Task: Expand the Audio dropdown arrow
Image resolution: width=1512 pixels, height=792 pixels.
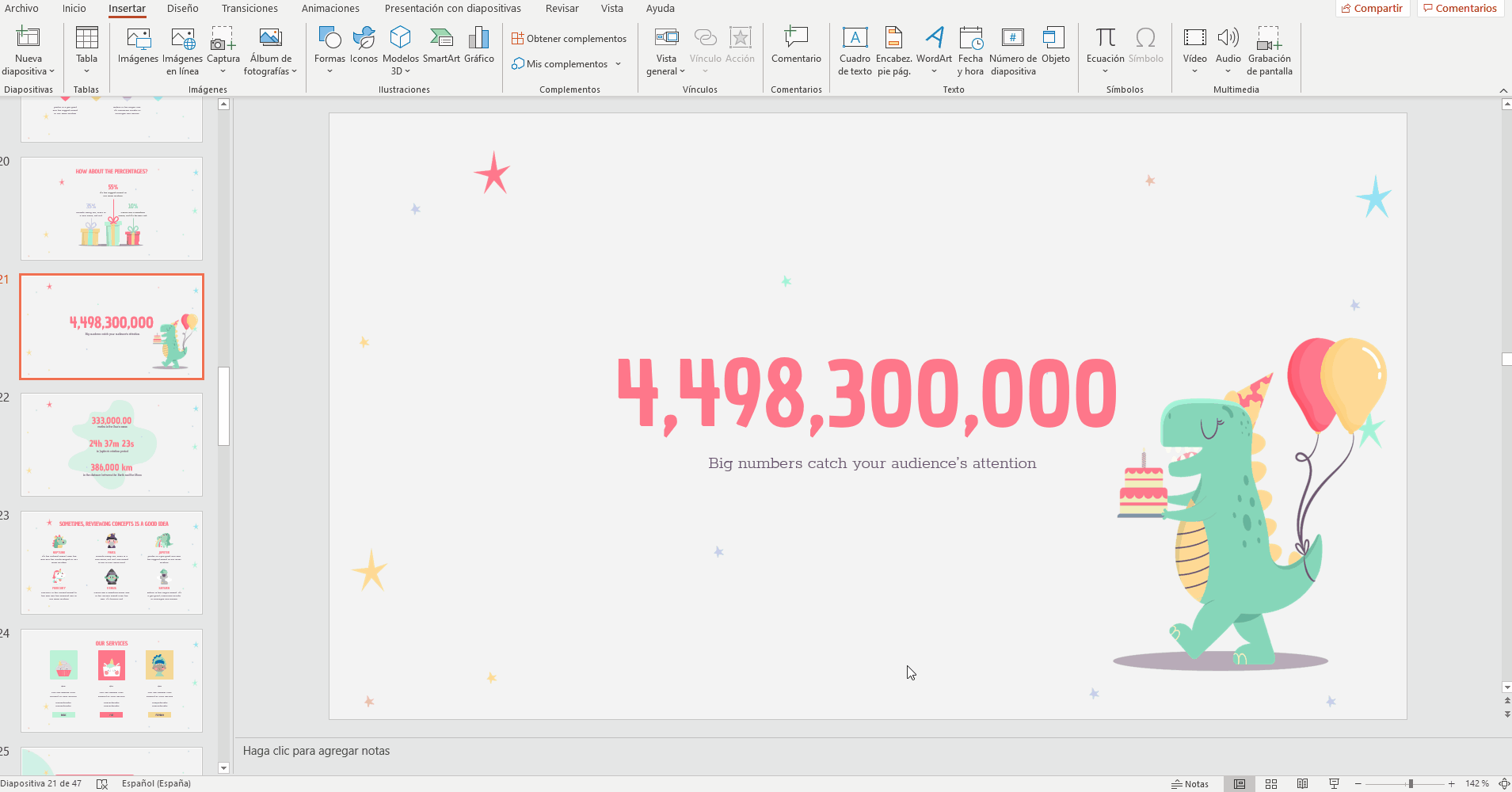Action: point(1228,71)
